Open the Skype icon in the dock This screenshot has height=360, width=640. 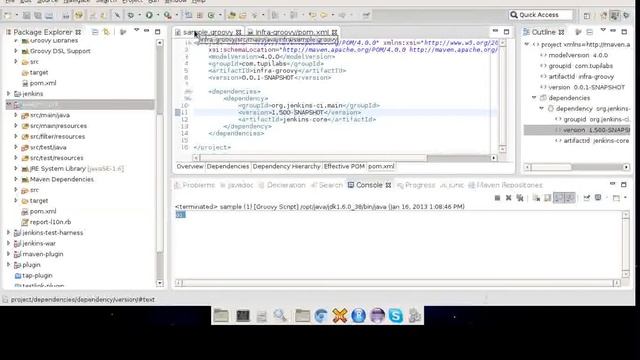(x=396, y=316)
